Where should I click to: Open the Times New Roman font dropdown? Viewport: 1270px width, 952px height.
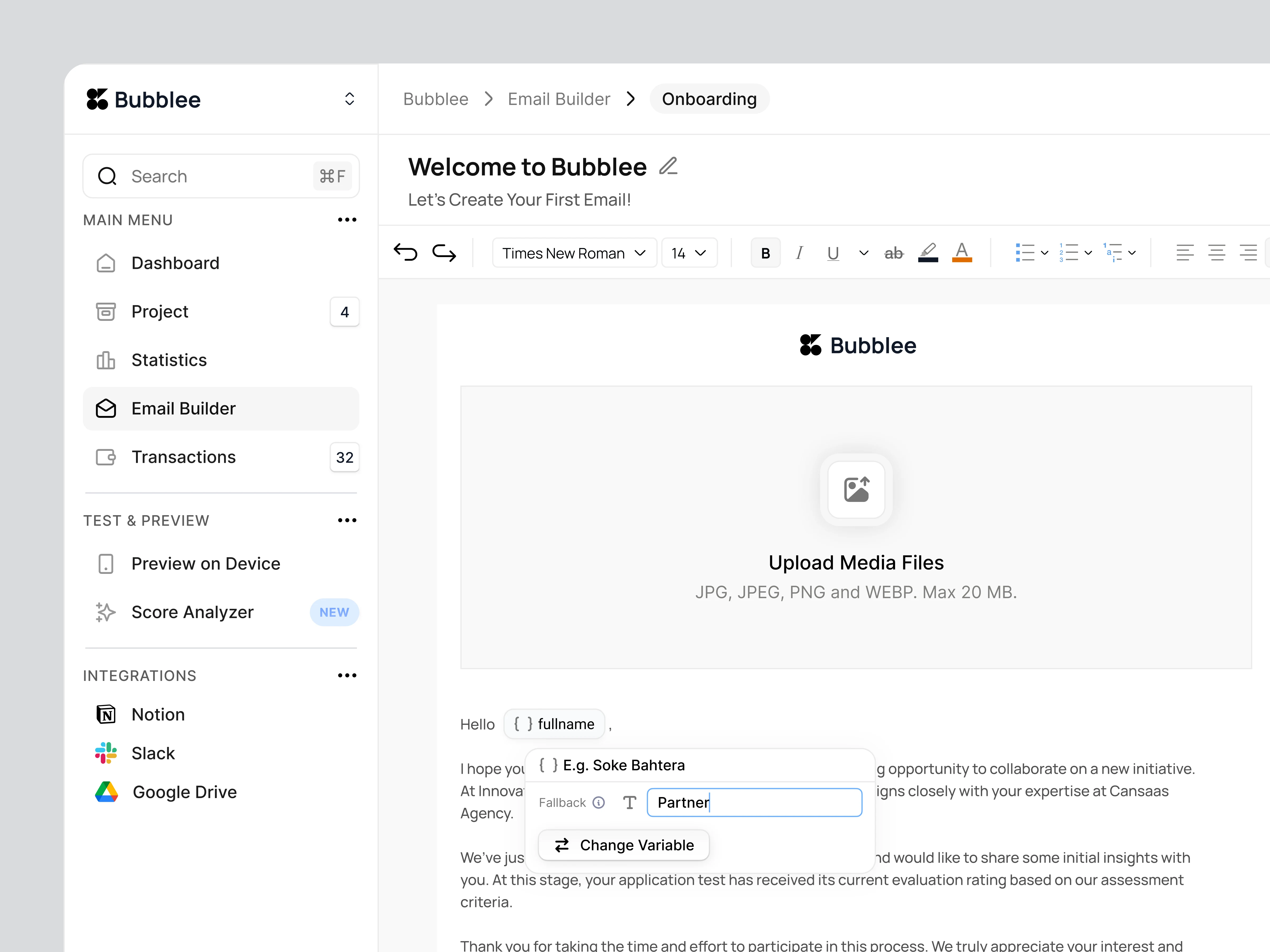click(574, 253)
